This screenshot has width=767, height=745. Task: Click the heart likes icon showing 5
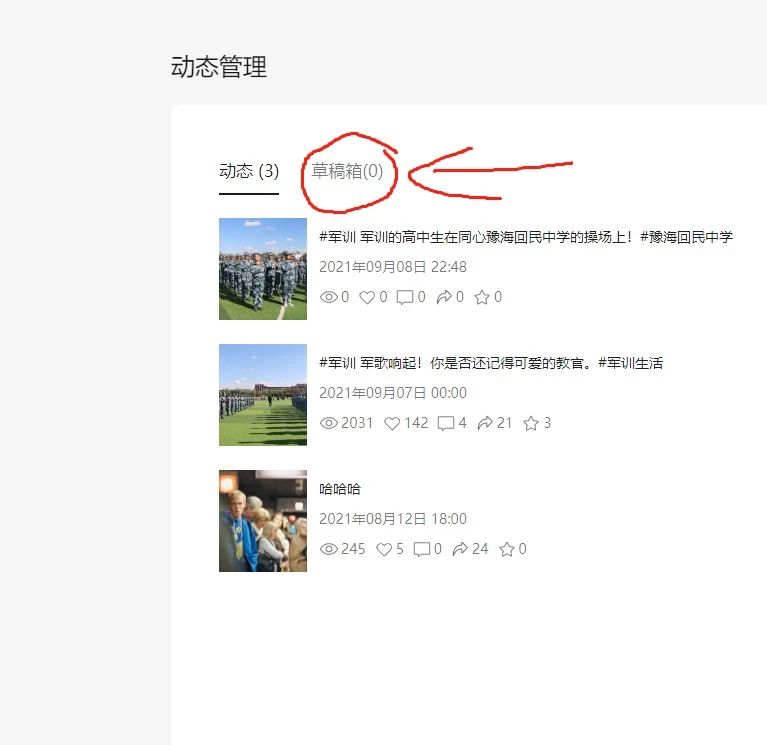384,549
